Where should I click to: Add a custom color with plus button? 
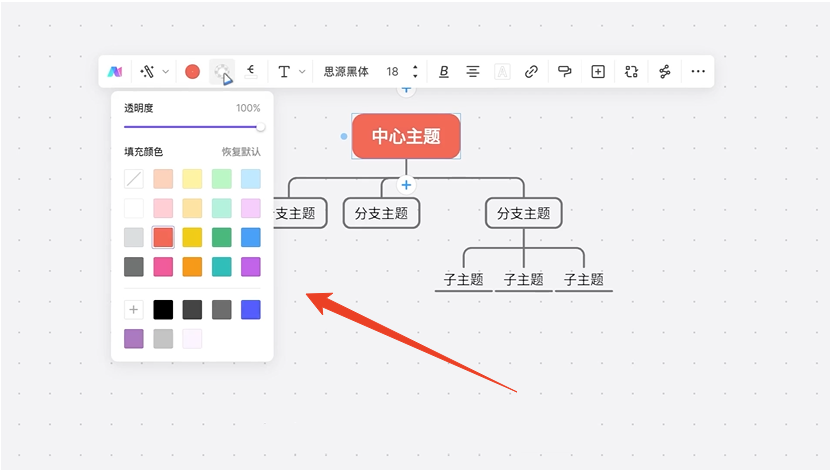[x=133, y=310]
